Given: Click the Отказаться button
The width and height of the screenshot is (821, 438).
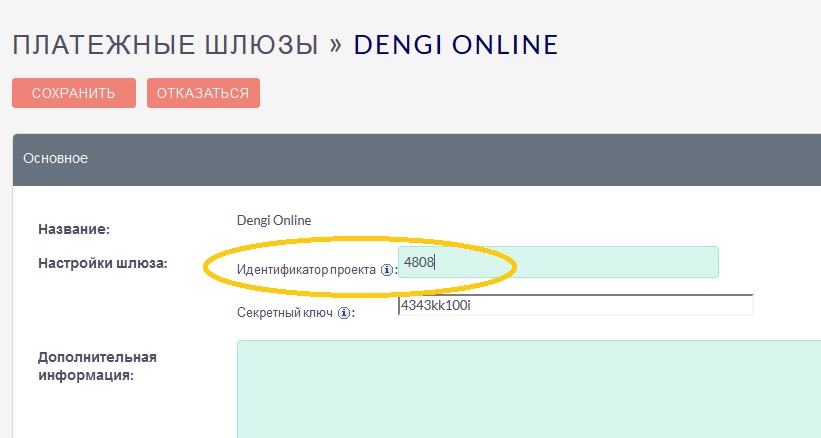Looking at the screenshot, I should click(203, 93).
